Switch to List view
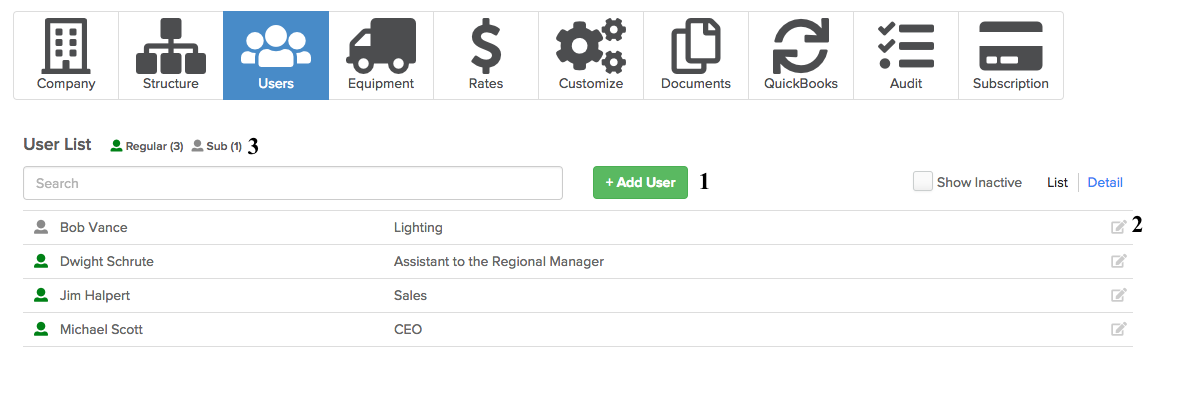The height and width of the screenshot is (401, 1198). tap(1057, 182)
